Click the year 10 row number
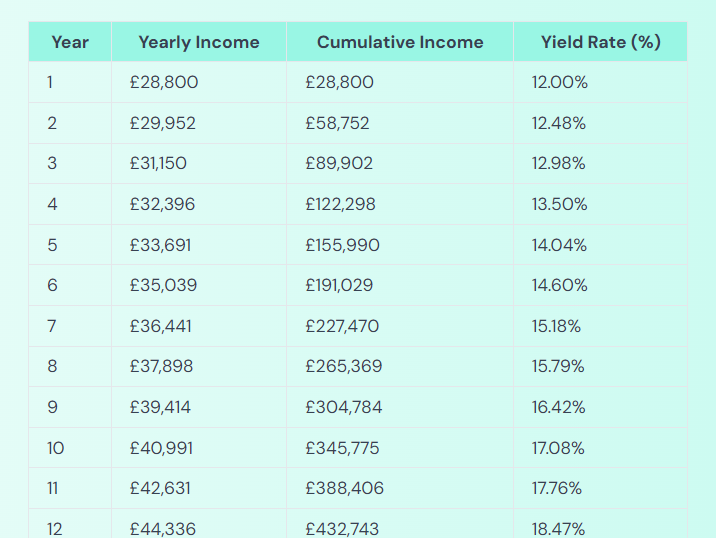 [55, 448]
